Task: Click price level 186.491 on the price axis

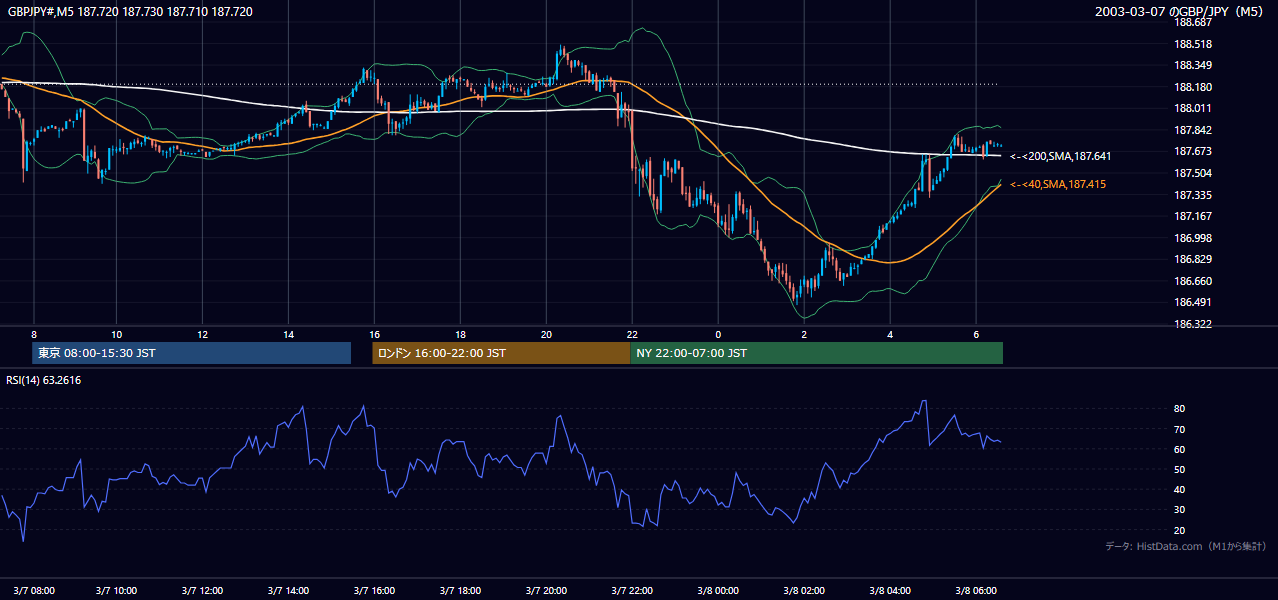Action: [1192, 302]
